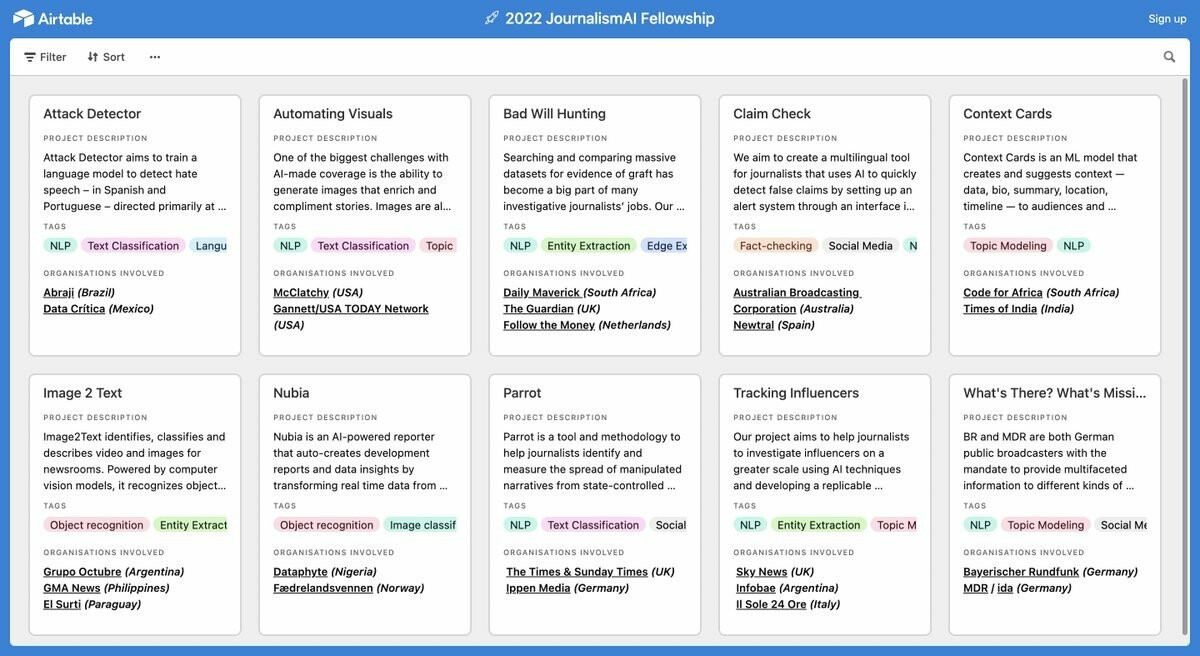This screenshot has width=1200, height=656.
Task: Click the rocket icon beside the title
Action: (491, 18)
